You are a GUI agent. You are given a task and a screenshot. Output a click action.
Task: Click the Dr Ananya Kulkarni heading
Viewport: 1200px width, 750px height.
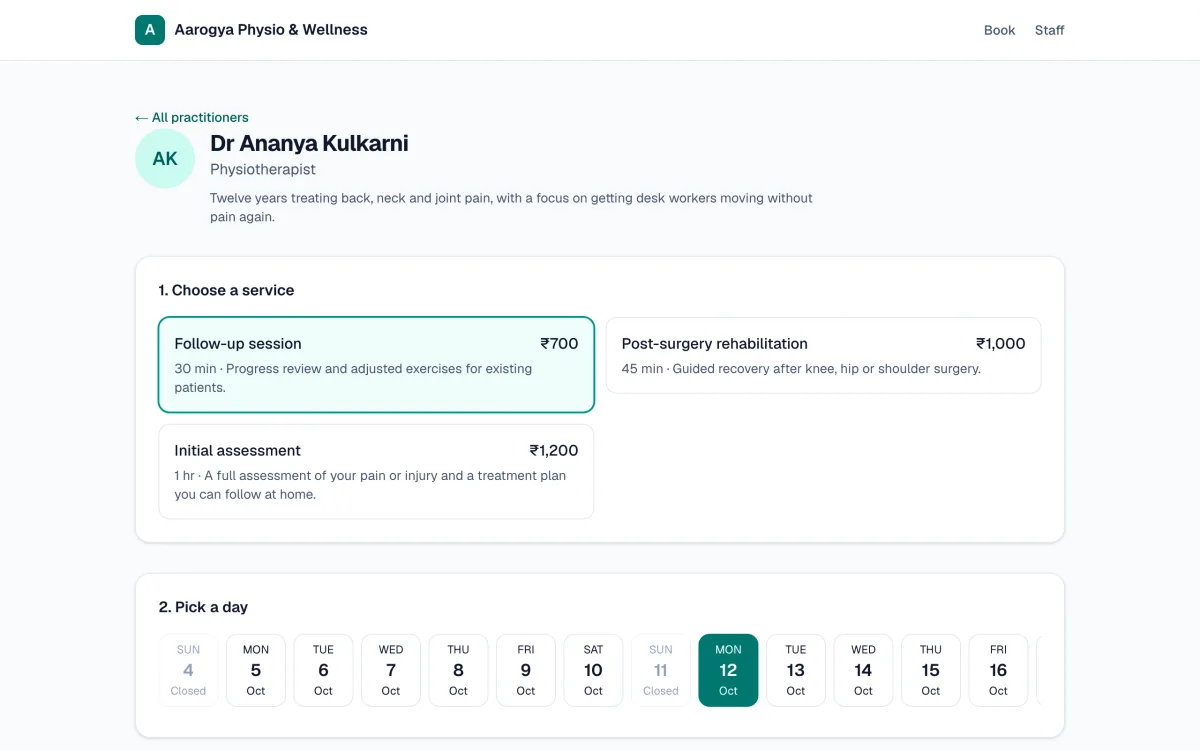[309, 143]
